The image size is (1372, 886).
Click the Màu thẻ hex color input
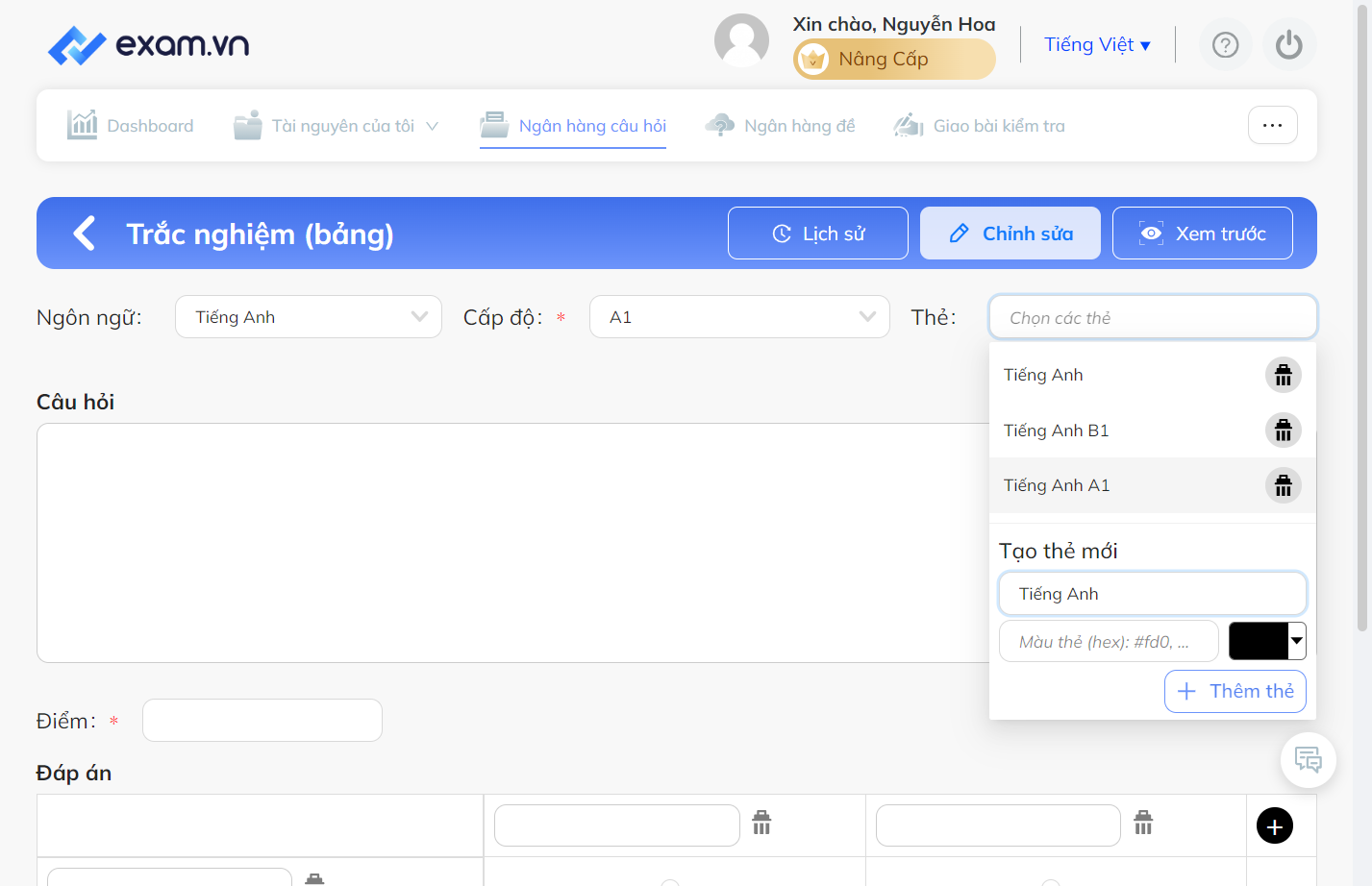click(1109, 641)
